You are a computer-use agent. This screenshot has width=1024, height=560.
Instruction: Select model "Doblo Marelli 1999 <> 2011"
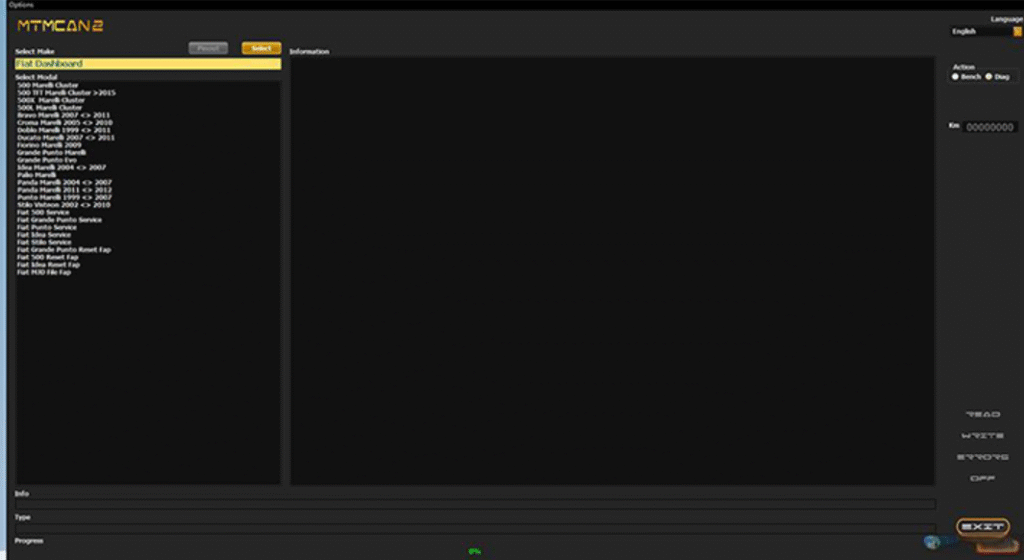[x=64, y=130]
